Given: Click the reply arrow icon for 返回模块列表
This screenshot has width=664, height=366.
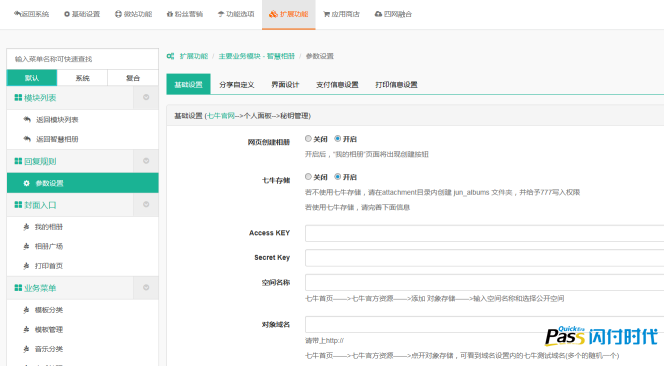Looking at the screenshot, I should point(27,119).
